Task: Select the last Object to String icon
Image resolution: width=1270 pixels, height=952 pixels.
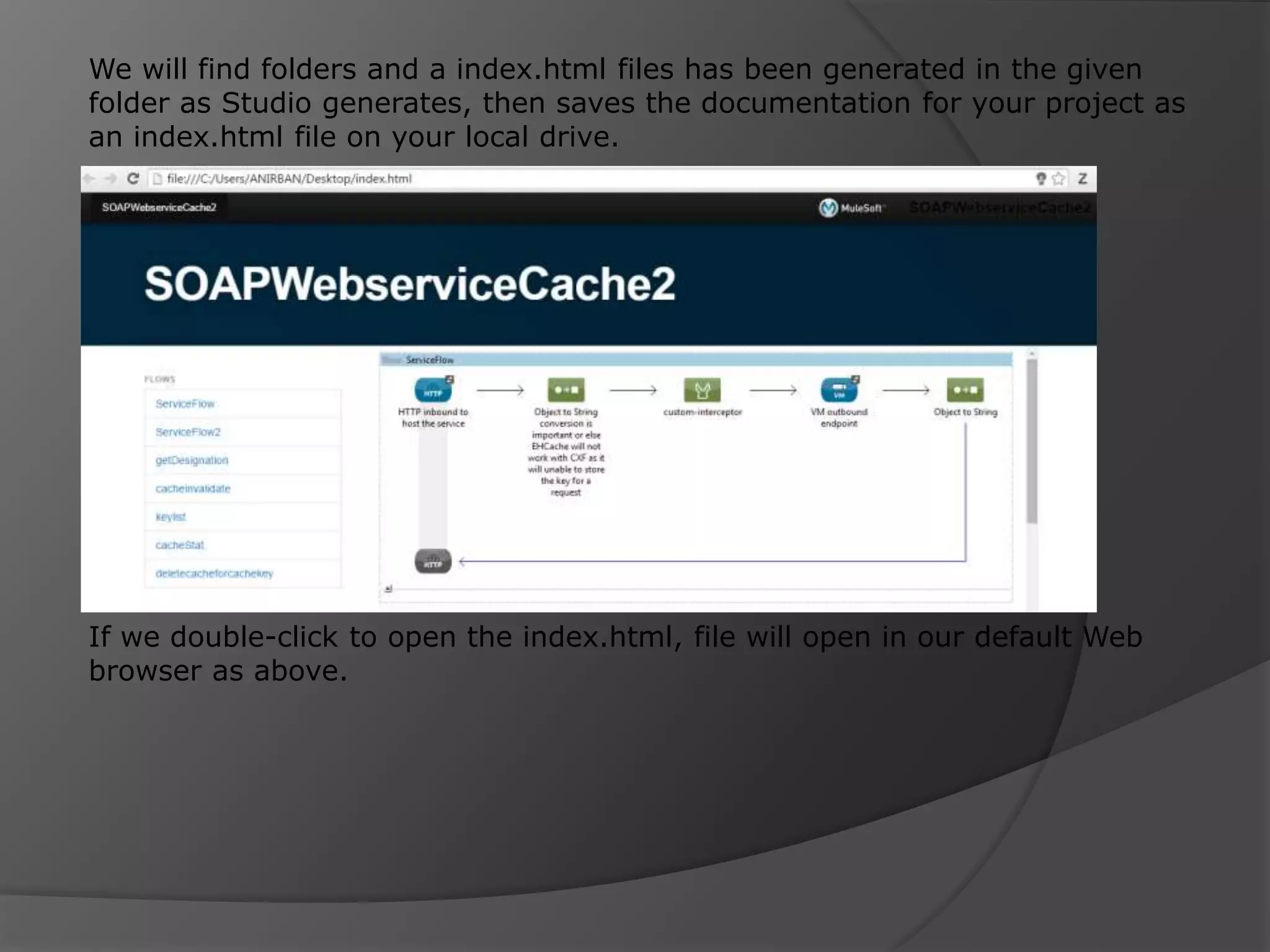Action: click(965, 390)
